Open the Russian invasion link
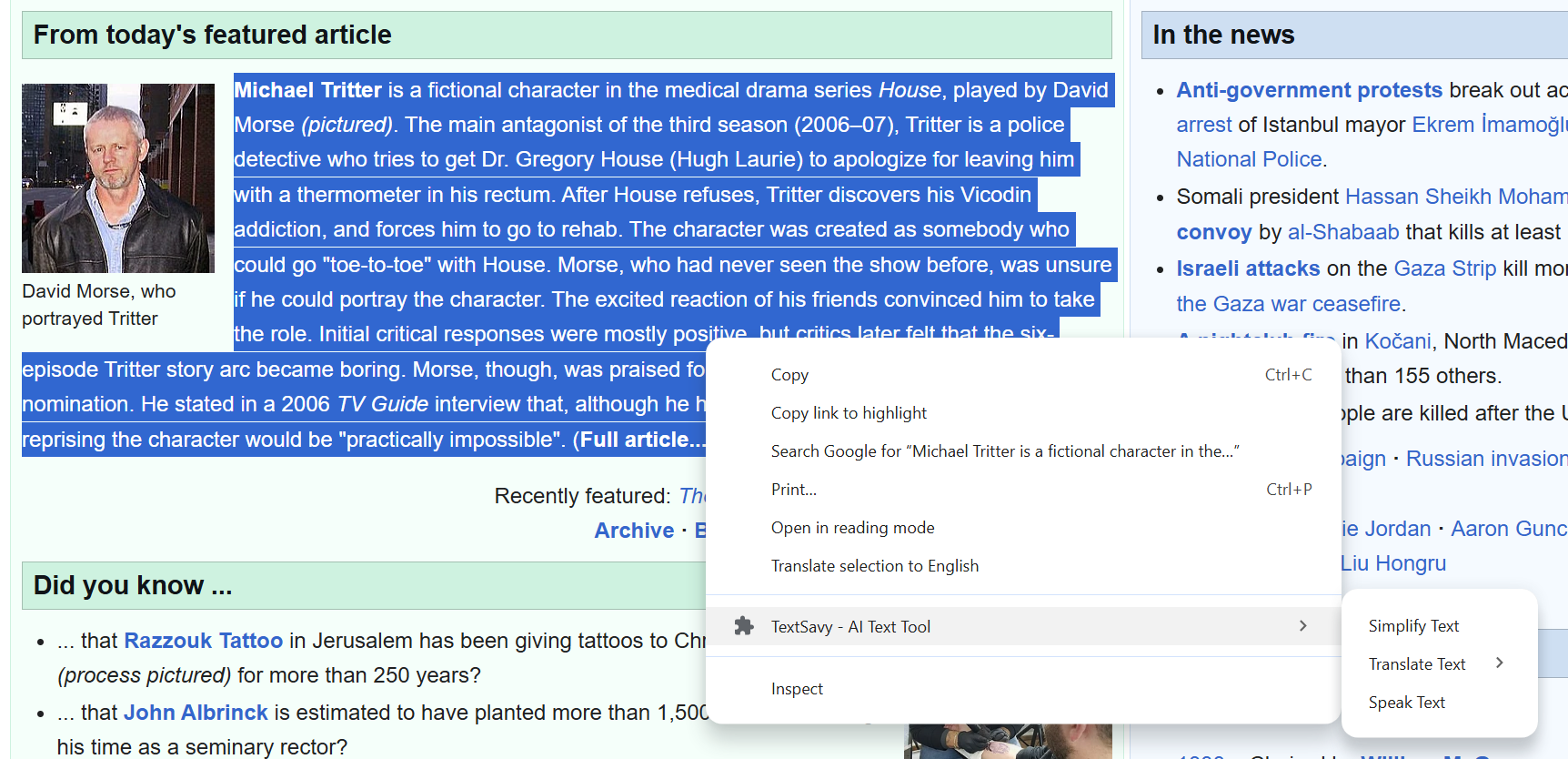The width and height of the screenshot is (1568, 759). (1486, 459)
